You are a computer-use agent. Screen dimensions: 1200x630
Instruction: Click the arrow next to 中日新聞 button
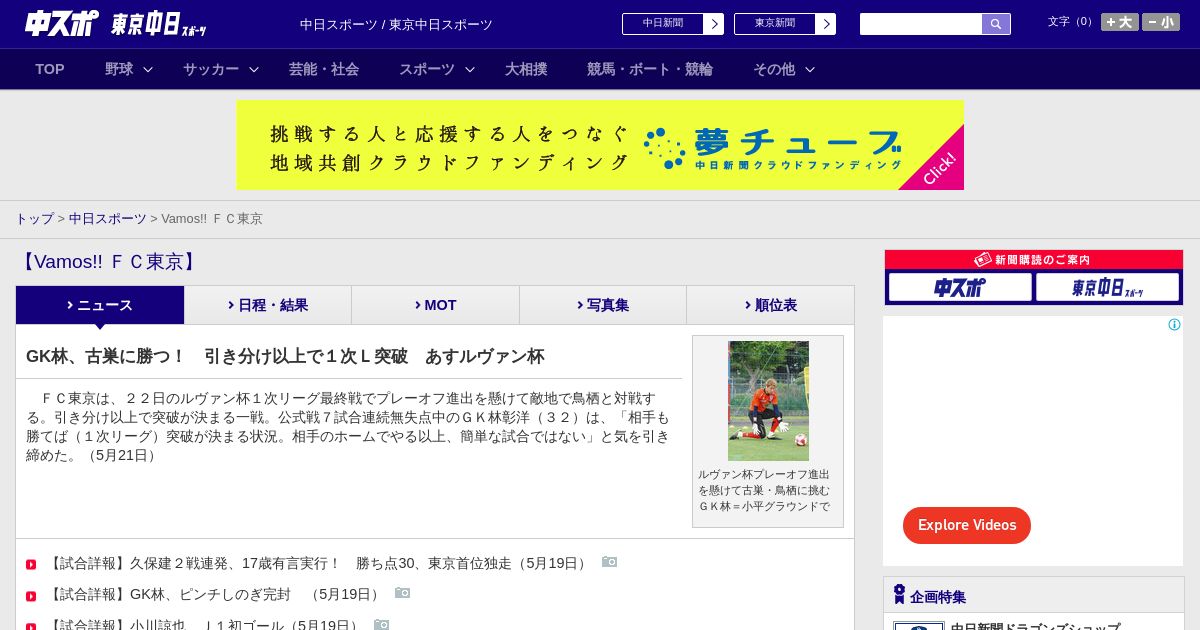(713, 24)
